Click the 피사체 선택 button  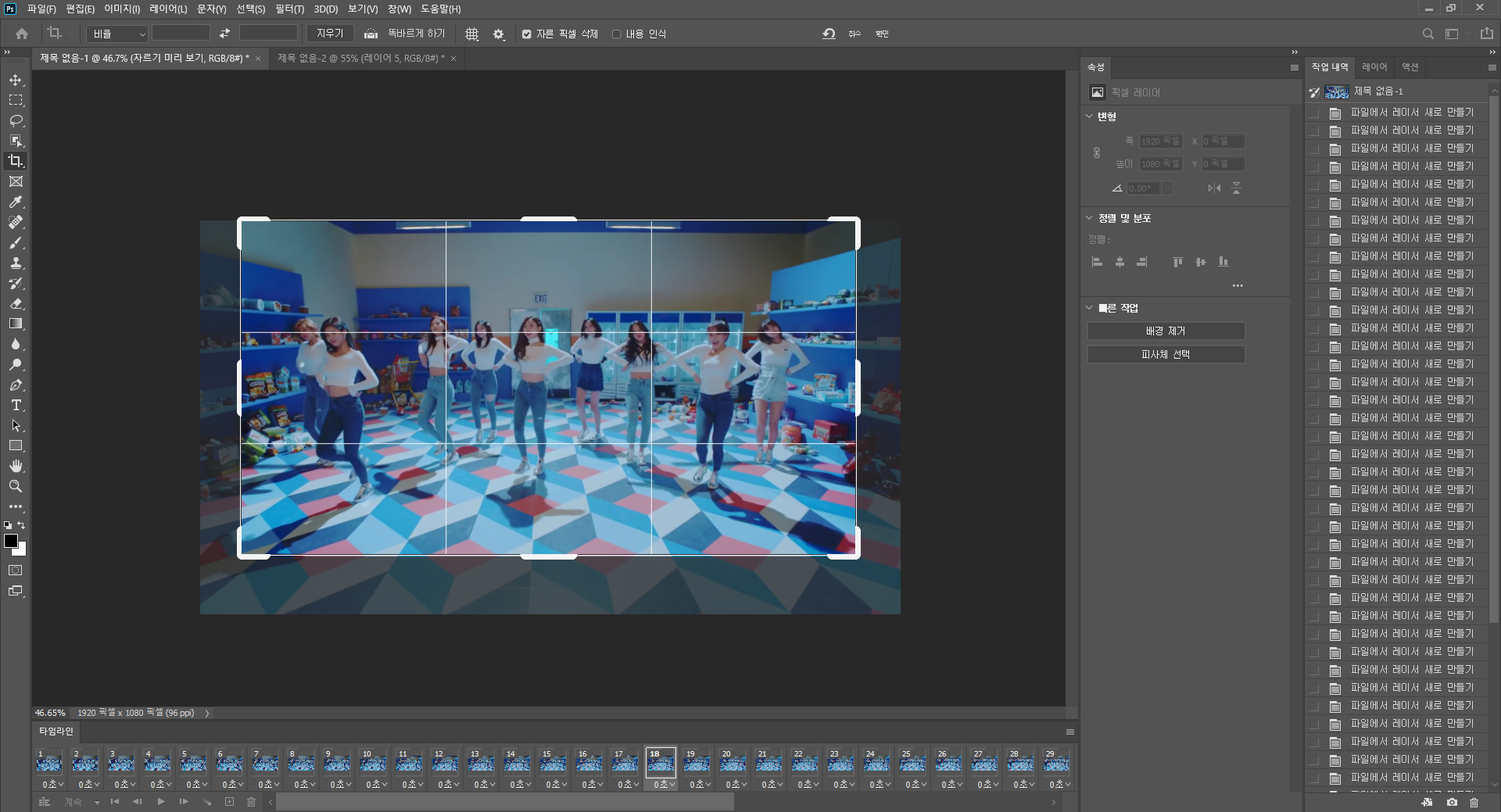coord(1166,355)
